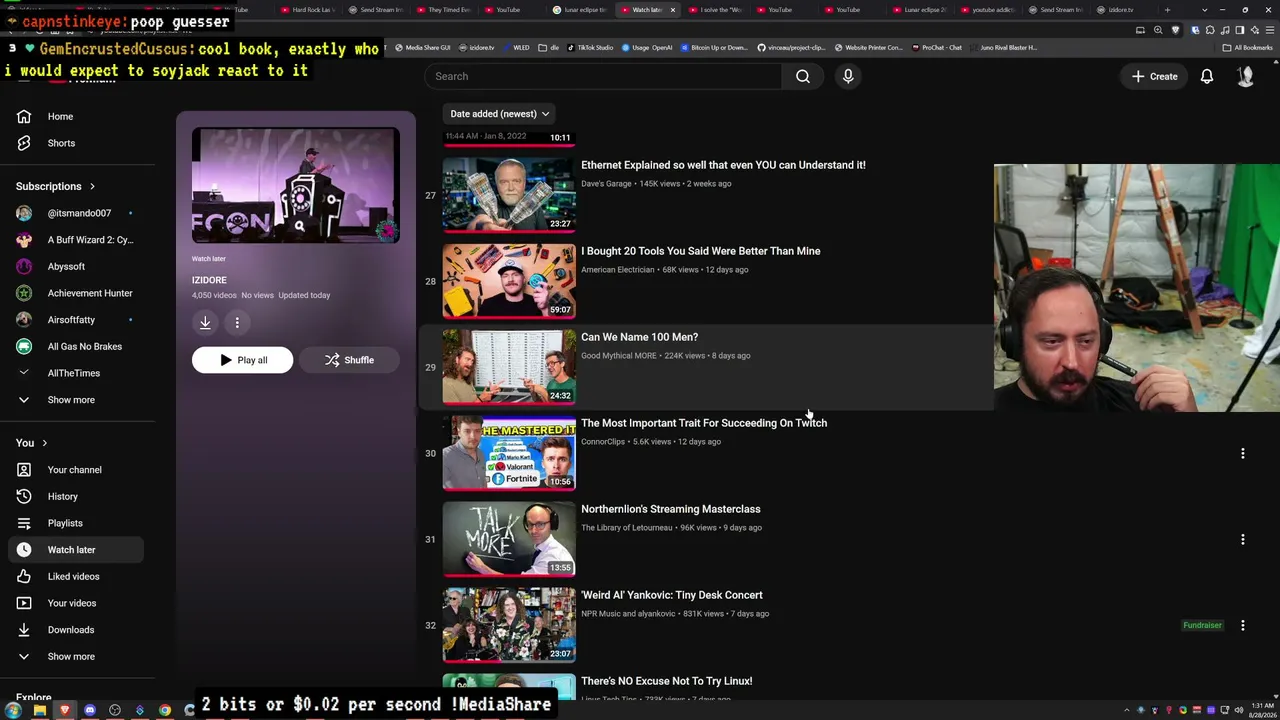Open Discord from the taskbar
The image size is (1280, 720).
tap(89, 710)
